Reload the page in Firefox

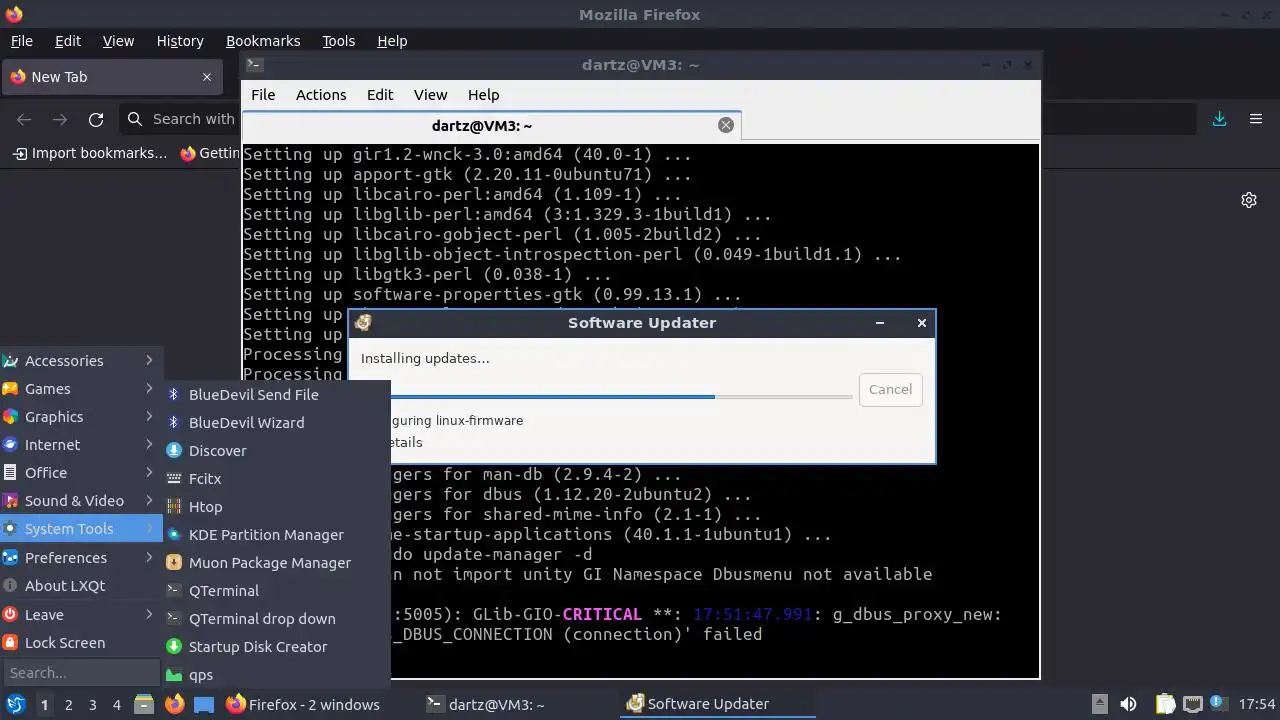(96, 119)
